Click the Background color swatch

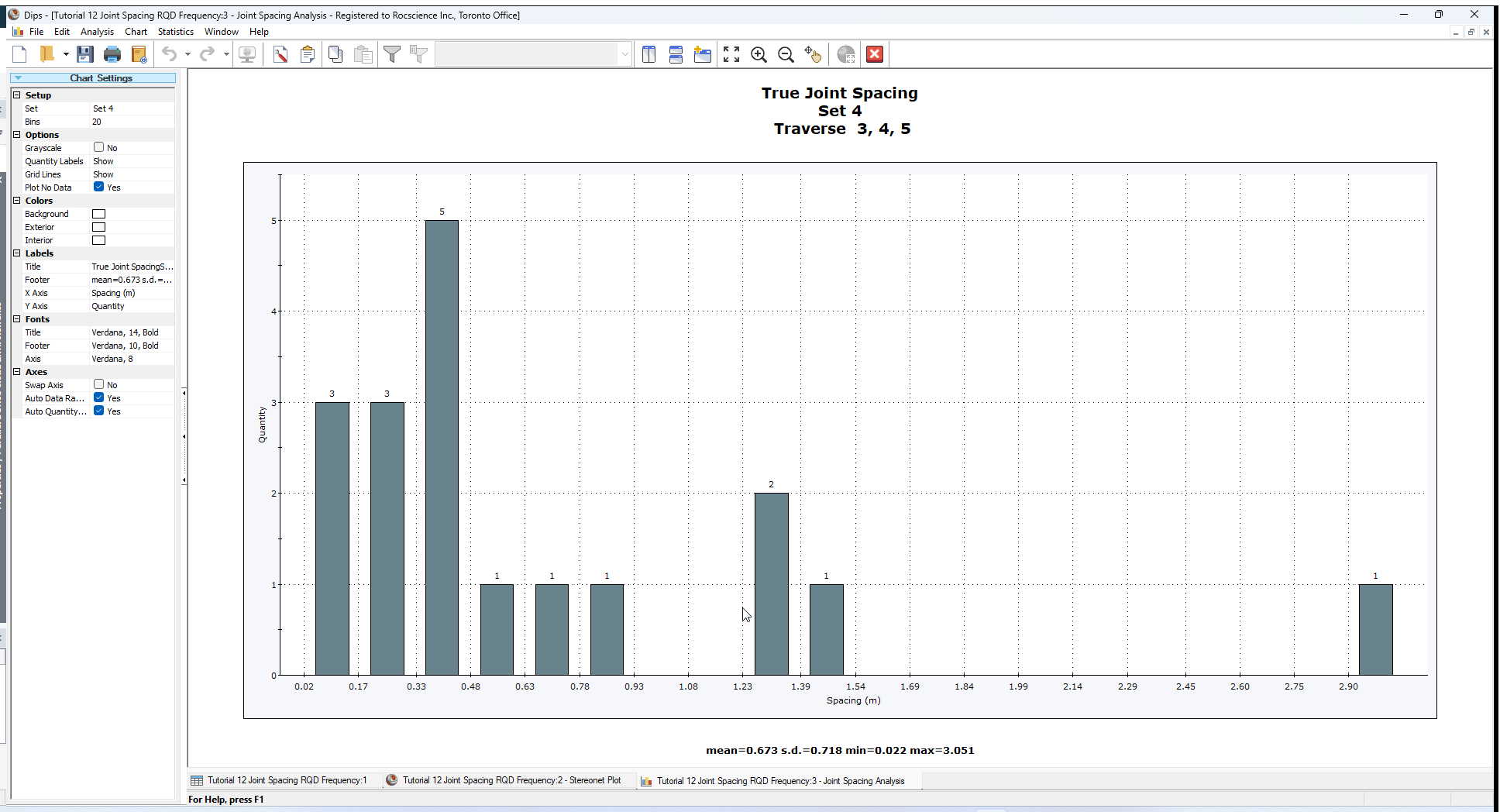click(99, 214)
